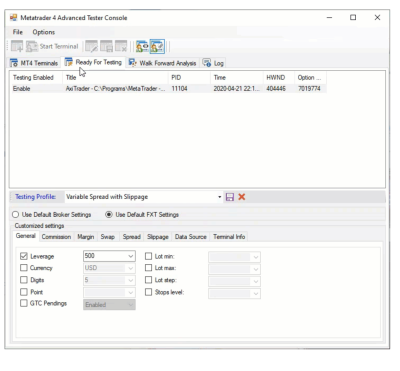This screenshot has height=371, width=400.
Task: Maximize the Advanced Tester Console window
Action: (353, 17)
